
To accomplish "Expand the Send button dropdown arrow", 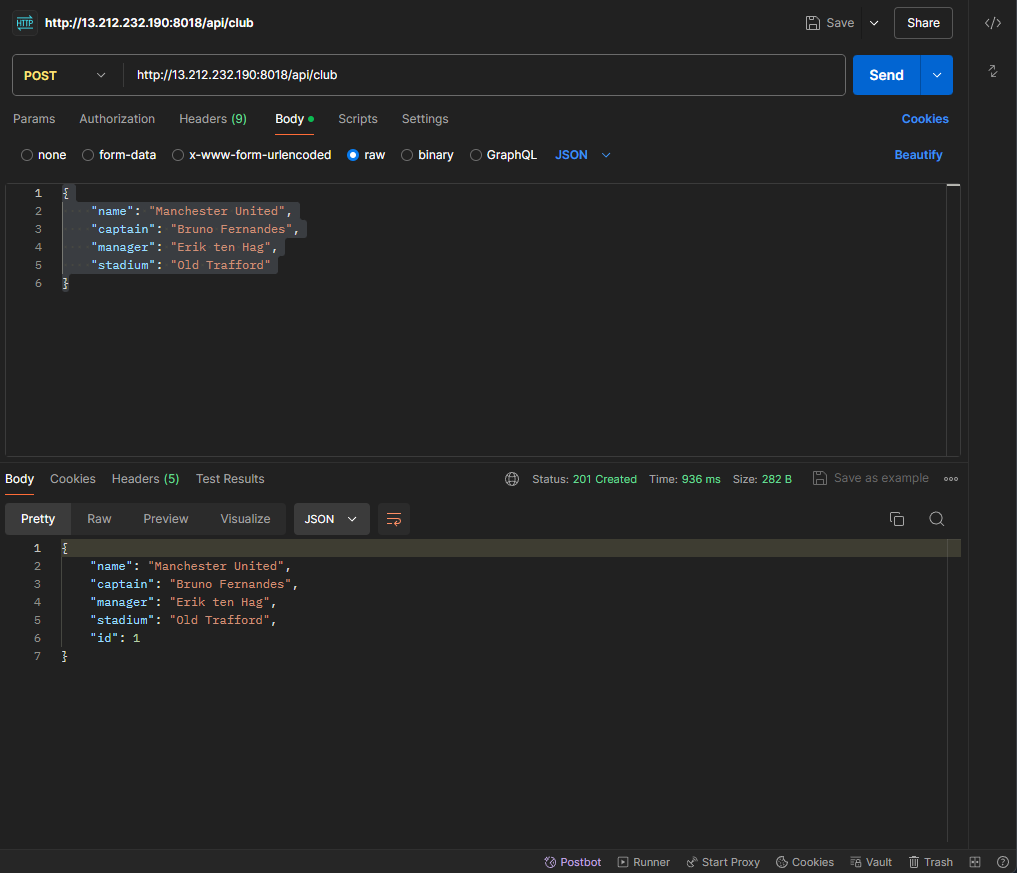I will click(x=937, y=75).
